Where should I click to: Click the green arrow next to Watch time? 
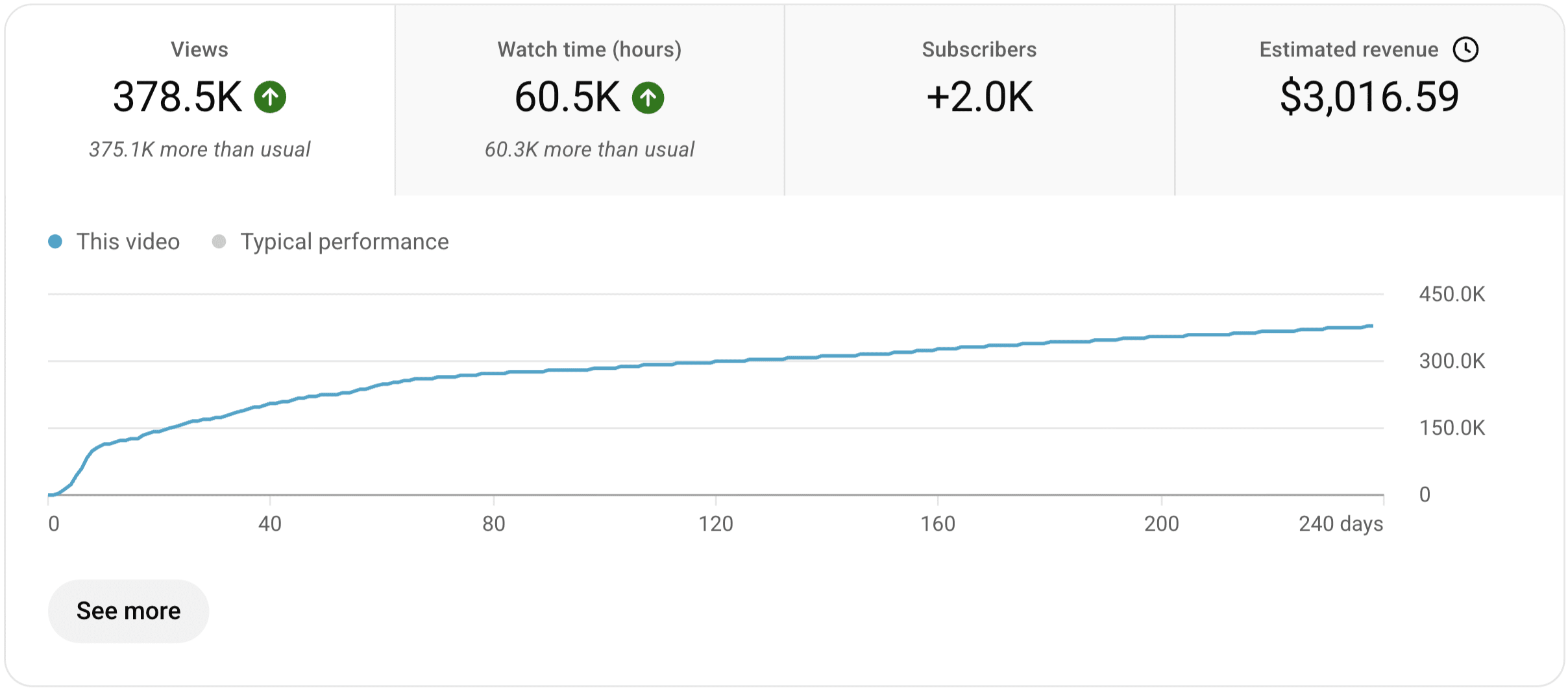pyautogui.click(x=648, y=98)
